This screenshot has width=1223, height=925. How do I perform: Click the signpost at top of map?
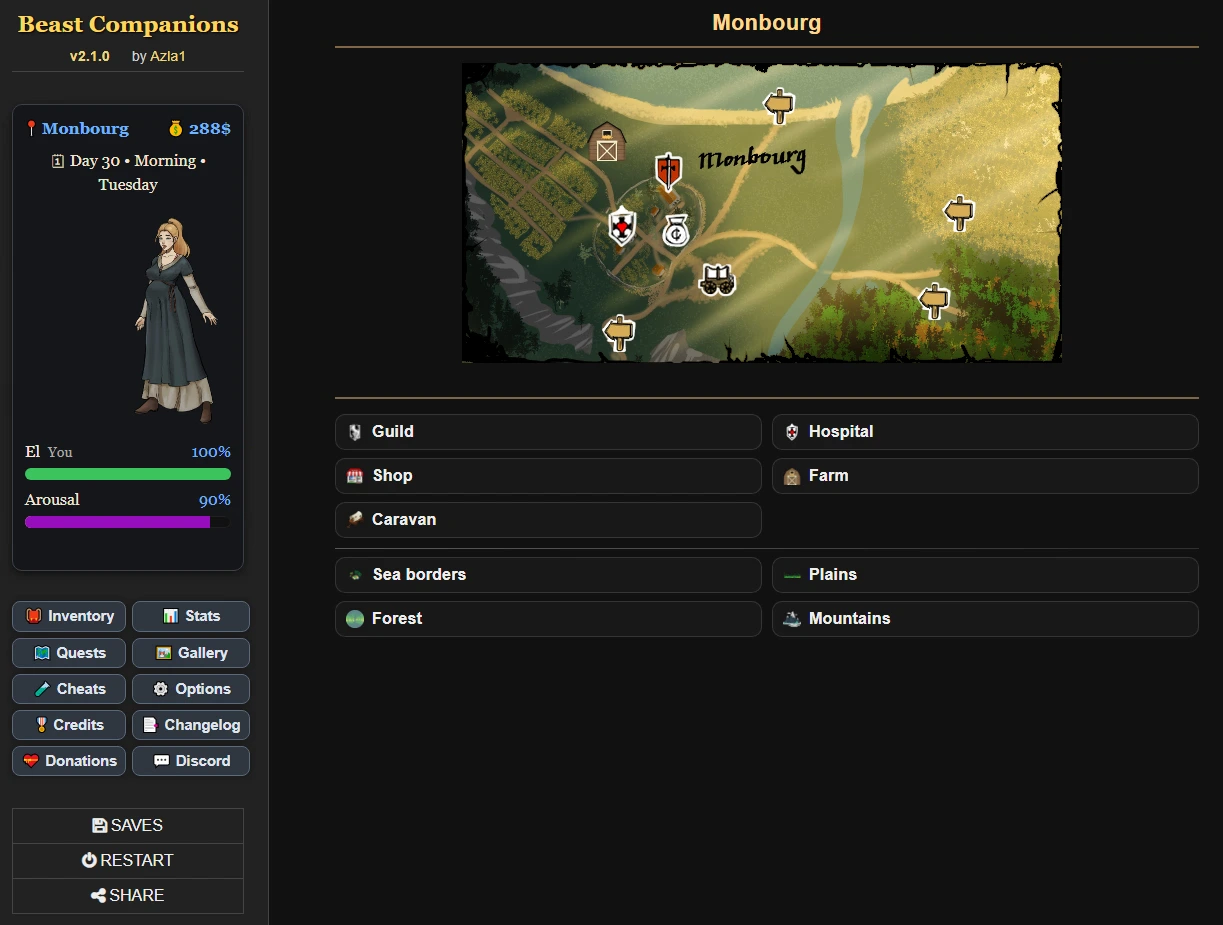(x=778, y=104)
